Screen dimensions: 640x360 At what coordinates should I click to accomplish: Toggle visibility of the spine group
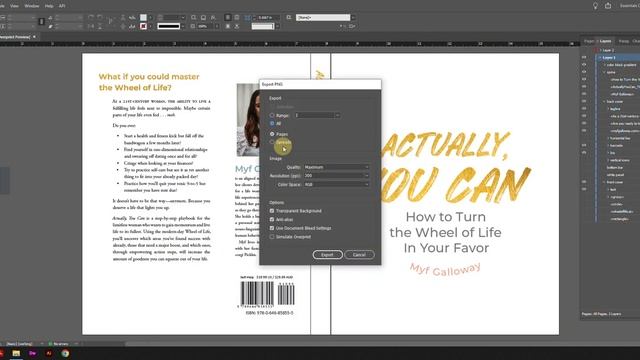point(584,72)
